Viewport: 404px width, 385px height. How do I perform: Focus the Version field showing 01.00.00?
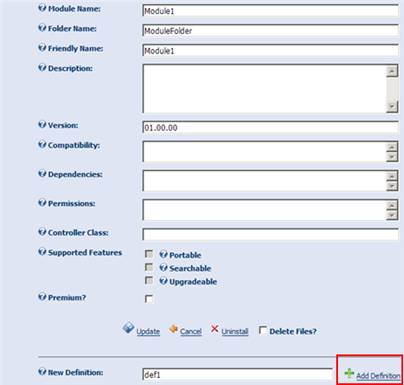click(x=270, y=127)
